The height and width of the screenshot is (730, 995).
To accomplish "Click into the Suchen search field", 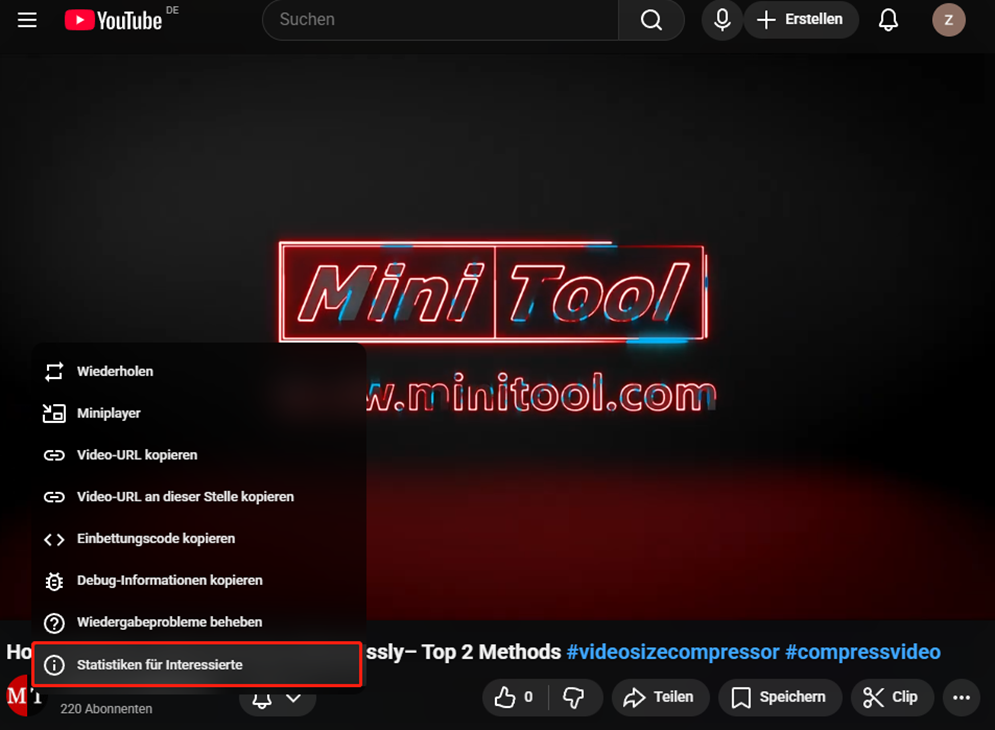I will click(440, 20).
